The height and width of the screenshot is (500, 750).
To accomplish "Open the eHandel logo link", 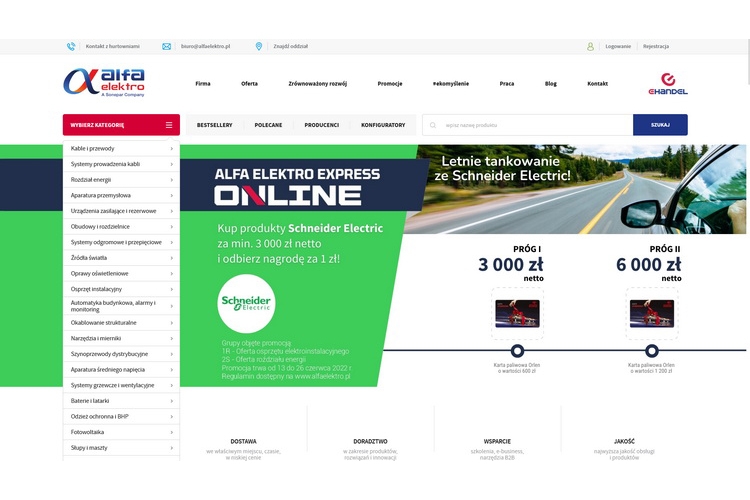I will pyautogui.click(x=668, y=84).
